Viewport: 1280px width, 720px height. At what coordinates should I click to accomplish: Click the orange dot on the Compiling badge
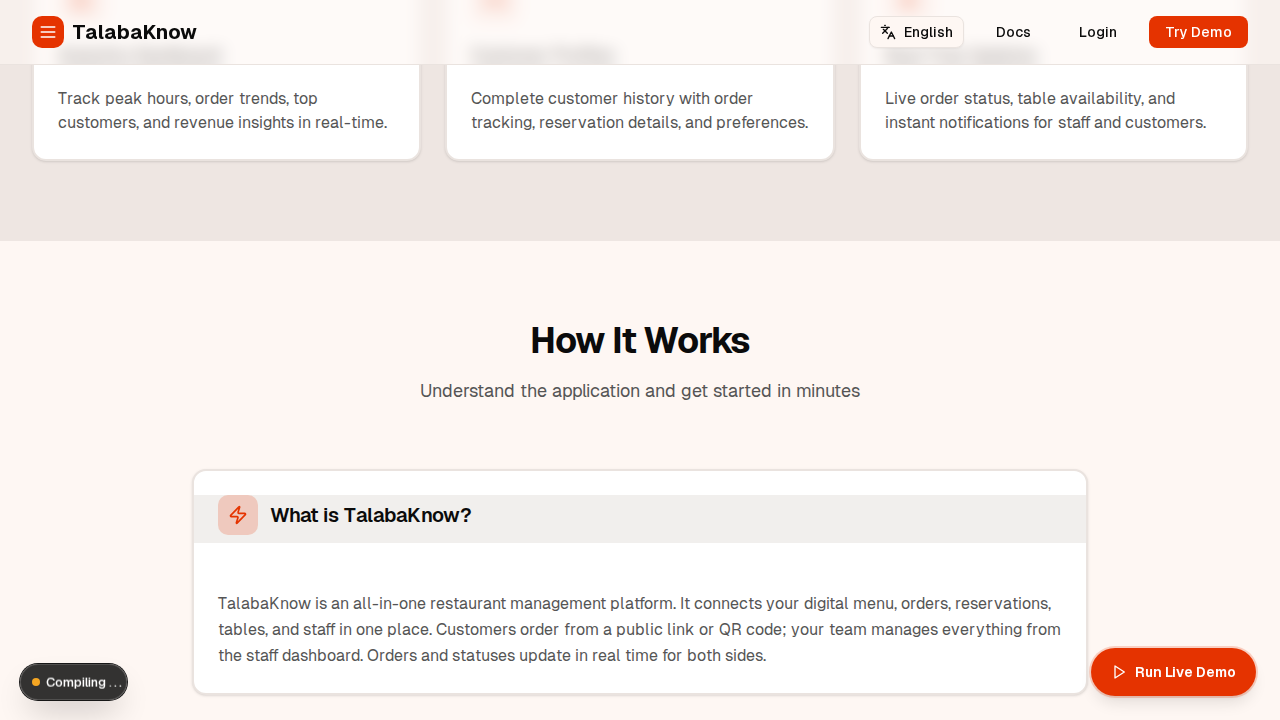(35, 682)
